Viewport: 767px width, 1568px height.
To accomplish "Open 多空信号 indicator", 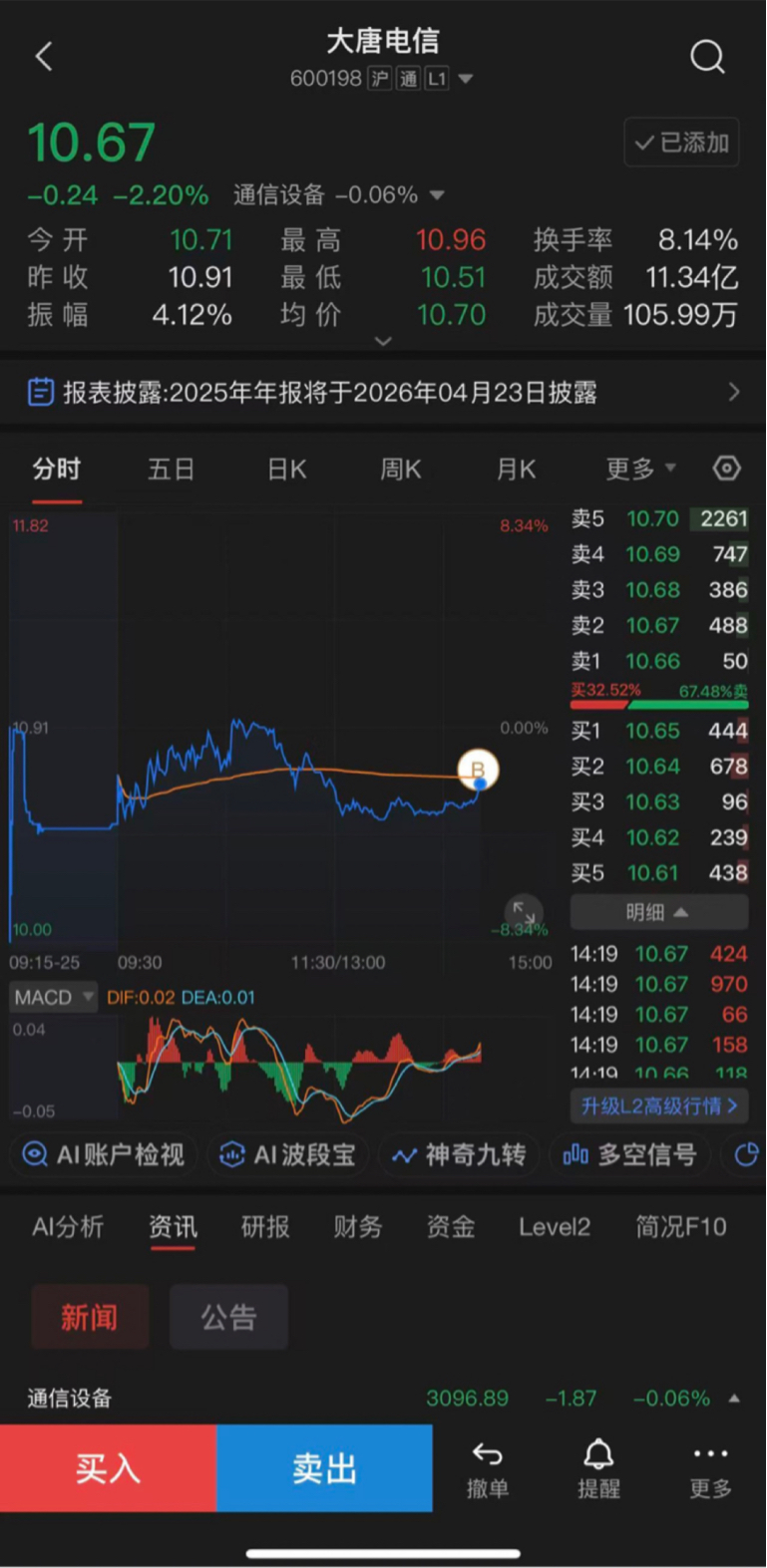I will coord(630,1154).
